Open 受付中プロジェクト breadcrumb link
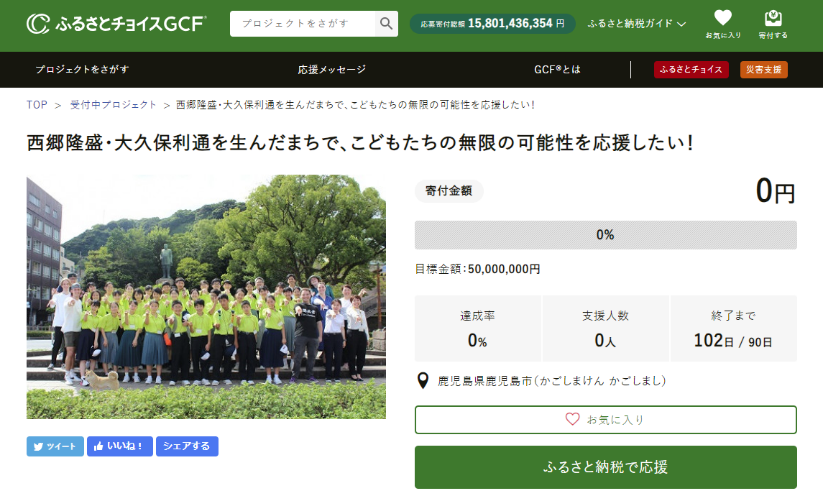 tap(113, 104)
